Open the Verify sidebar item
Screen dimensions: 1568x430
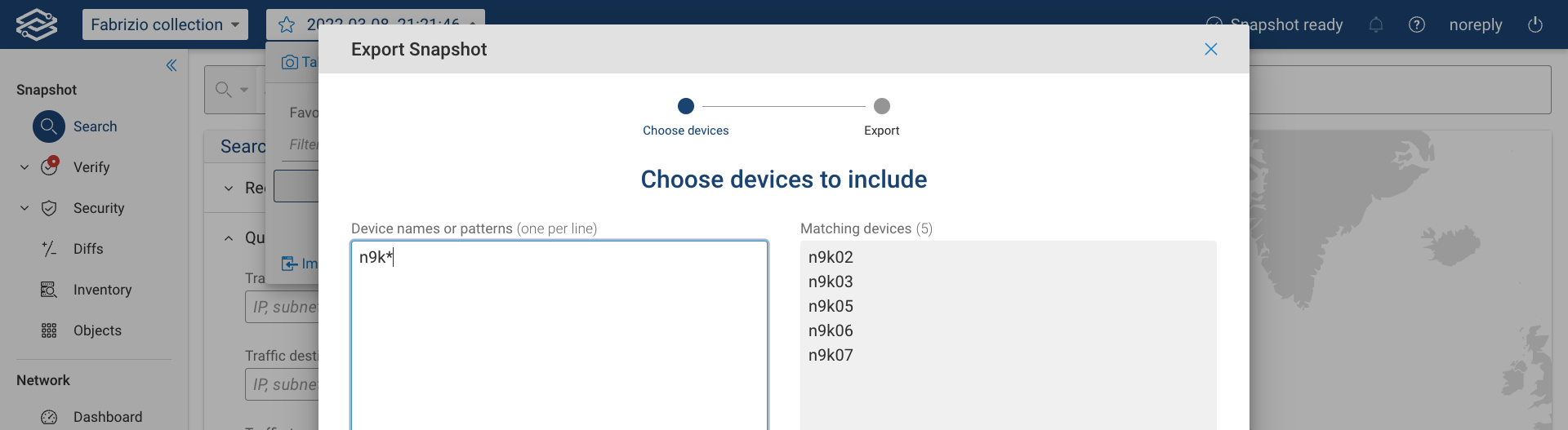point(91,167)
